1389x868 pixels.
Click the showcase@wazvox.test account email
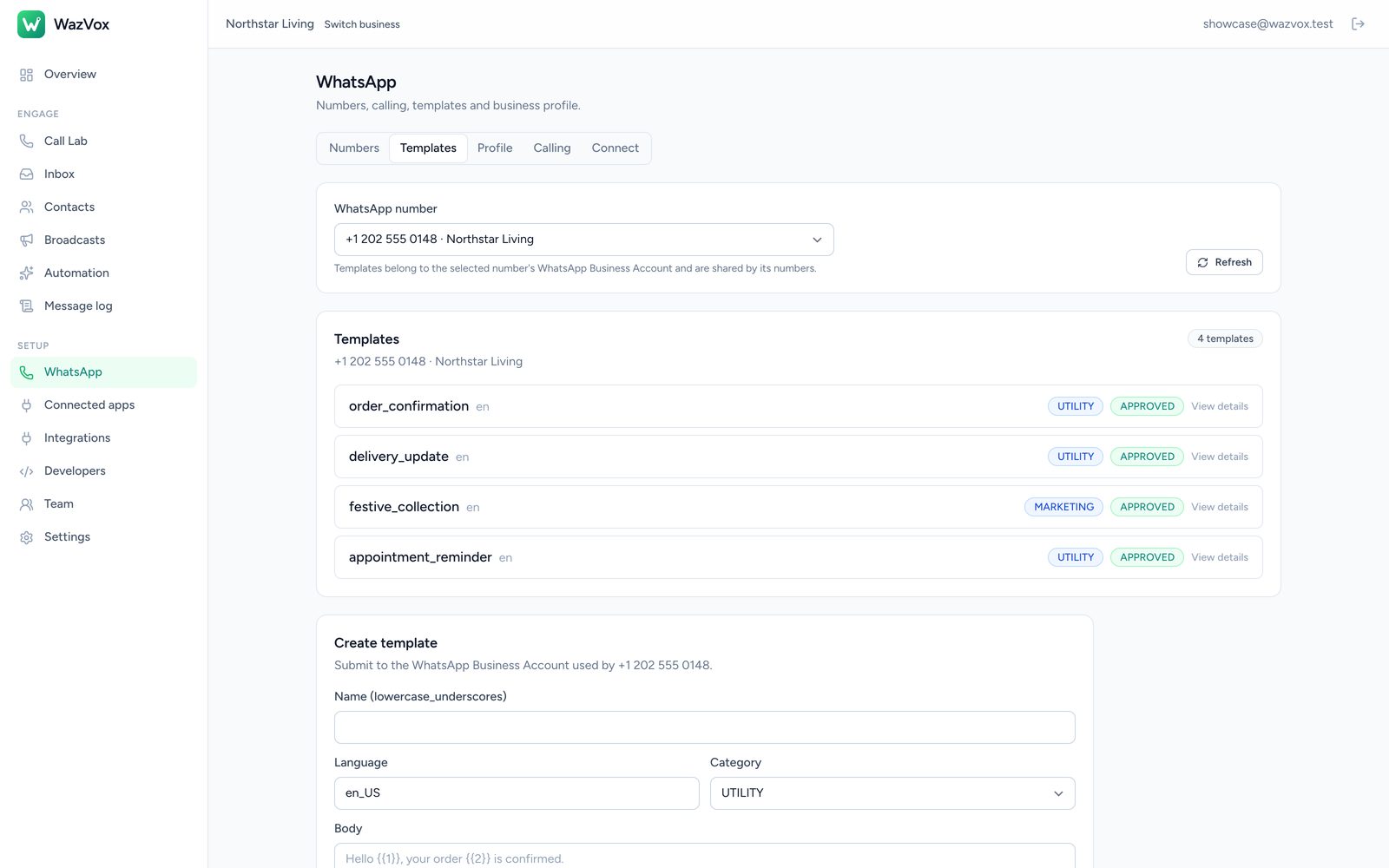[x=1267, y=24]
